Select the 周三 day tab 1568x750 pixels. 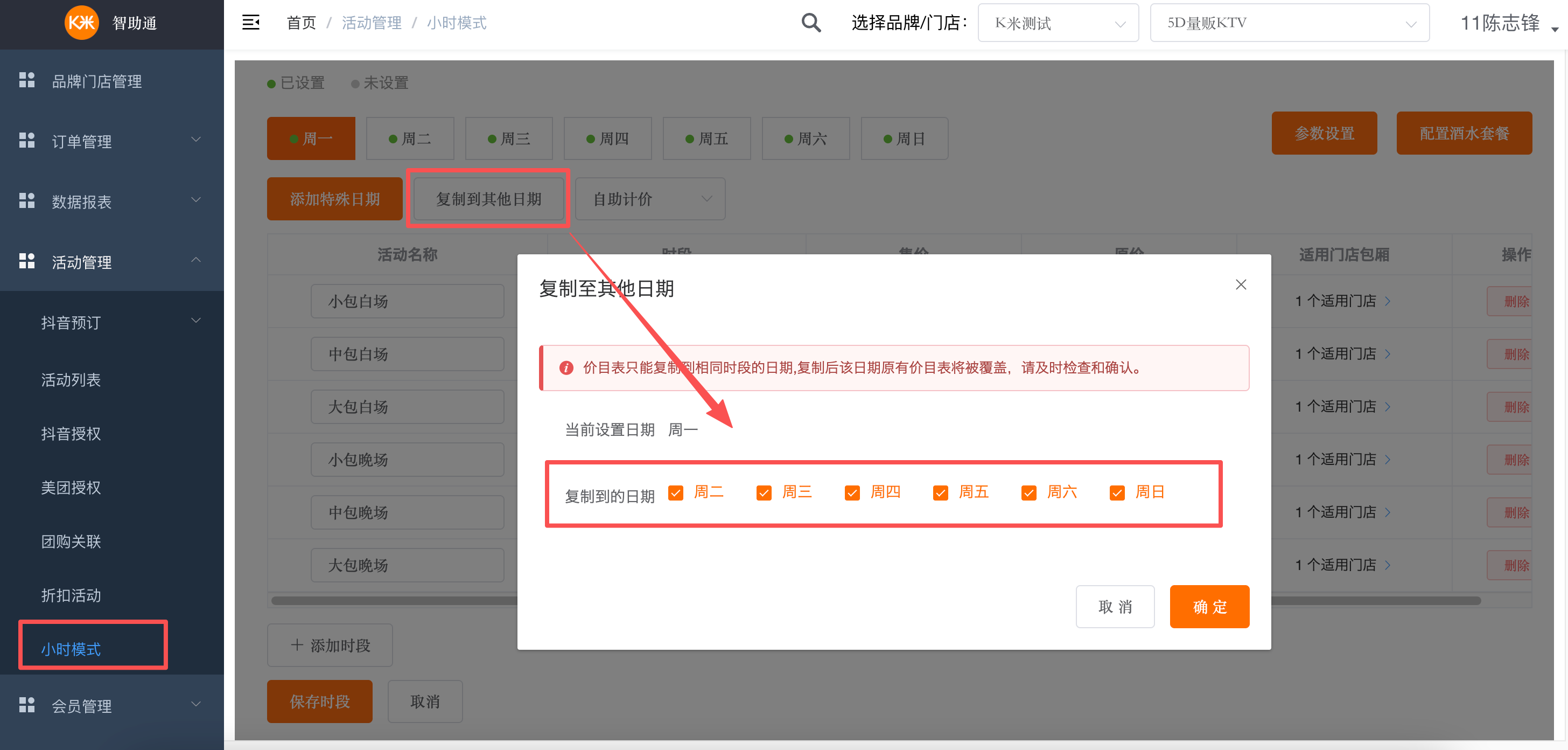pyautogui.click(x=509, y=138)
